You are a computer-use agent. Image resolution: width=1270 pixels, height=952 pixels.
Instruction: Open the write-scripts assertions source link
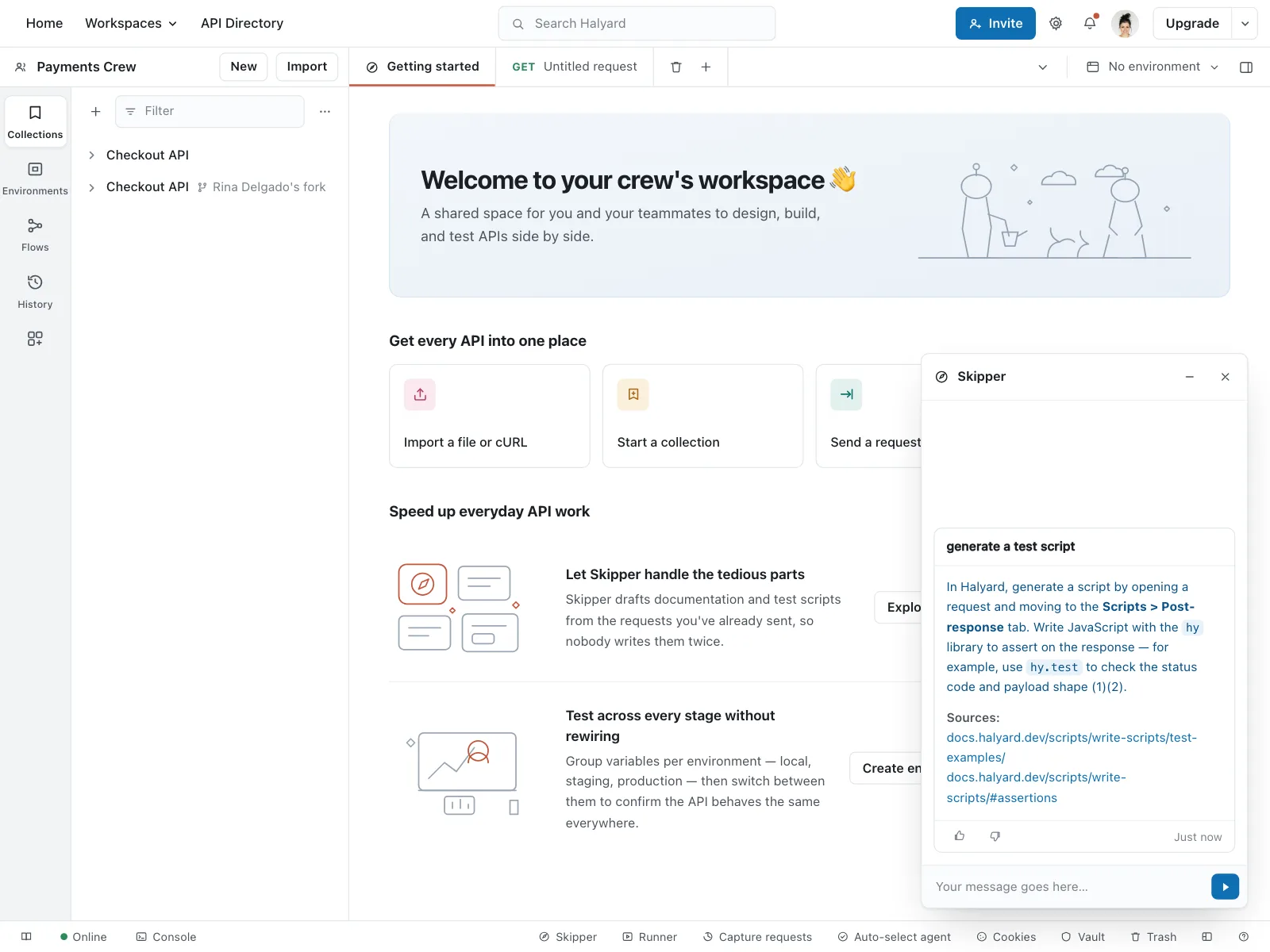tap(1036, 788)
